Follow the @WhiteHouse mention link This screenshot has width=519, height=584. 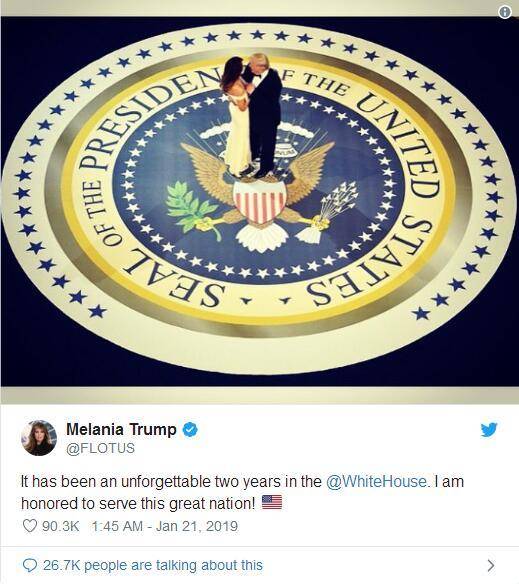[376, 481]
